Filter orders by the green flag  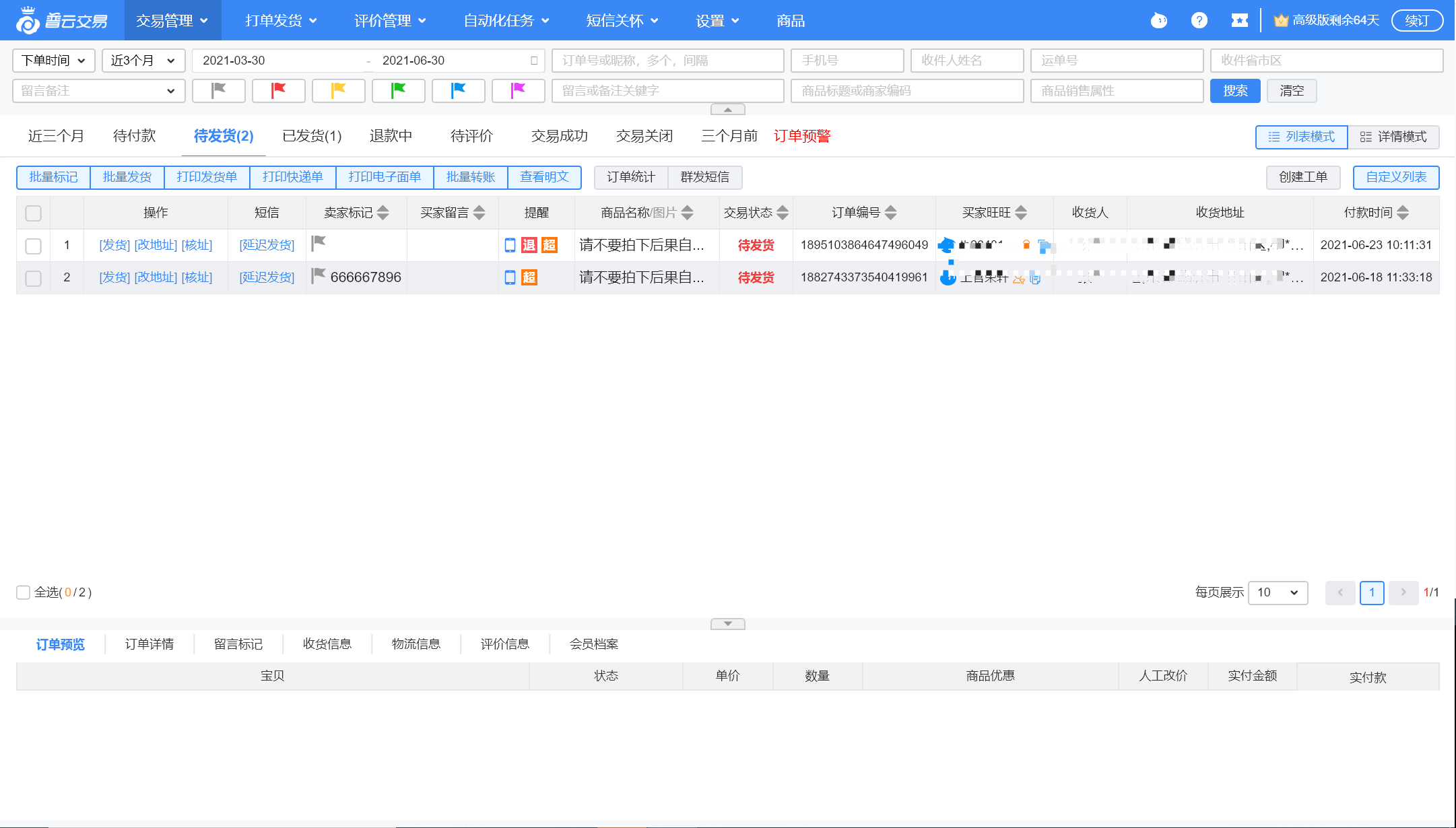click(398, 90)
